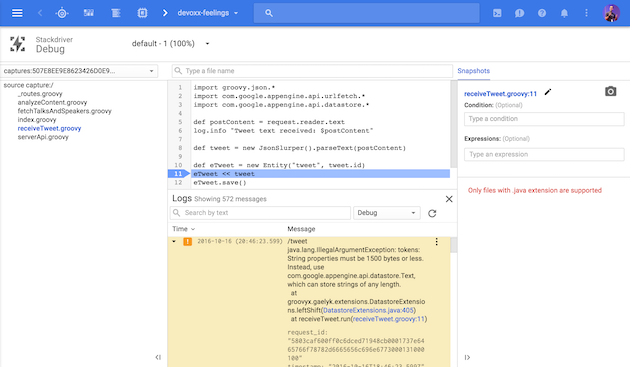Click the Type a file name field
The width and height of the screenshot is (630, 367).
[312, 71]
